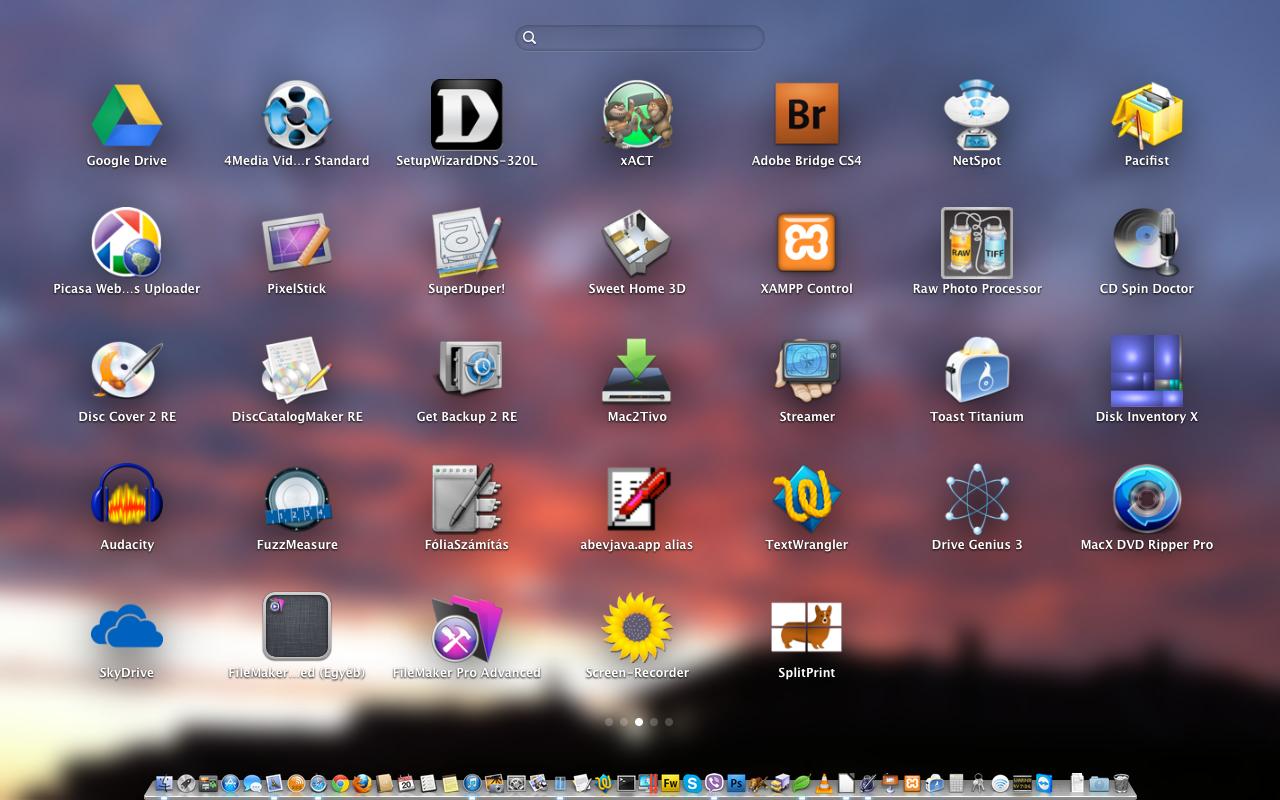Open Calculator from the Dock
Viewport: 1280px width, 800px height.
[956, 783]
